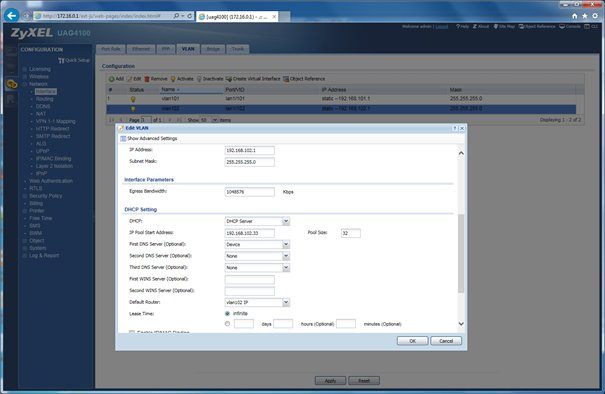Click the IP Pool Start Address field
The width and height of the screenshot is (605, 394).
pyautogui.click(x=250, y=233)
